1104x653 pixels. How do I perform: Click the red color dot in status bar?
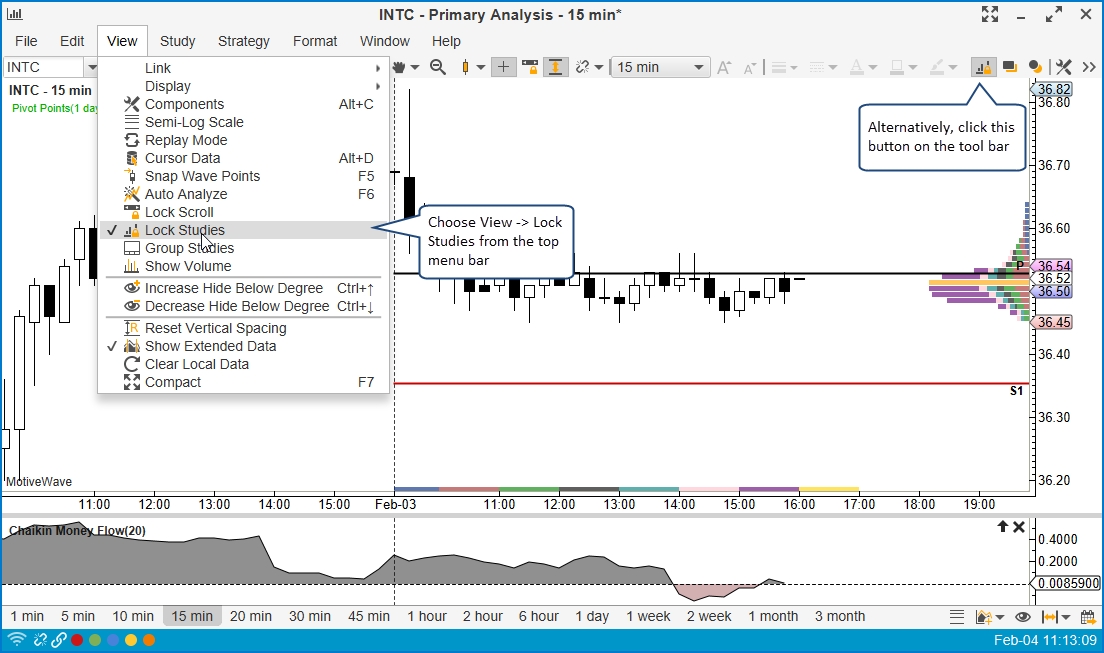point(76,640)
